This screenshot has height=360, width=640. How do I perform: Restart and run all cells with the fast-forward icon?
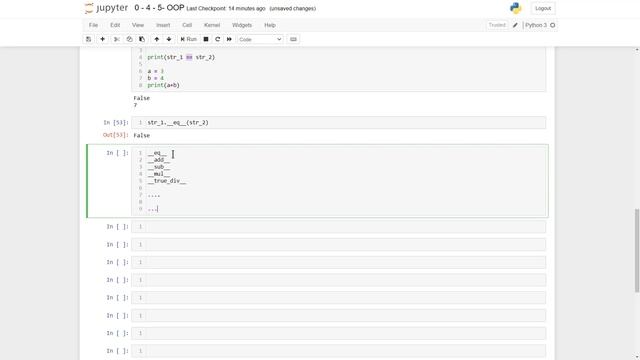click(229, 39)
